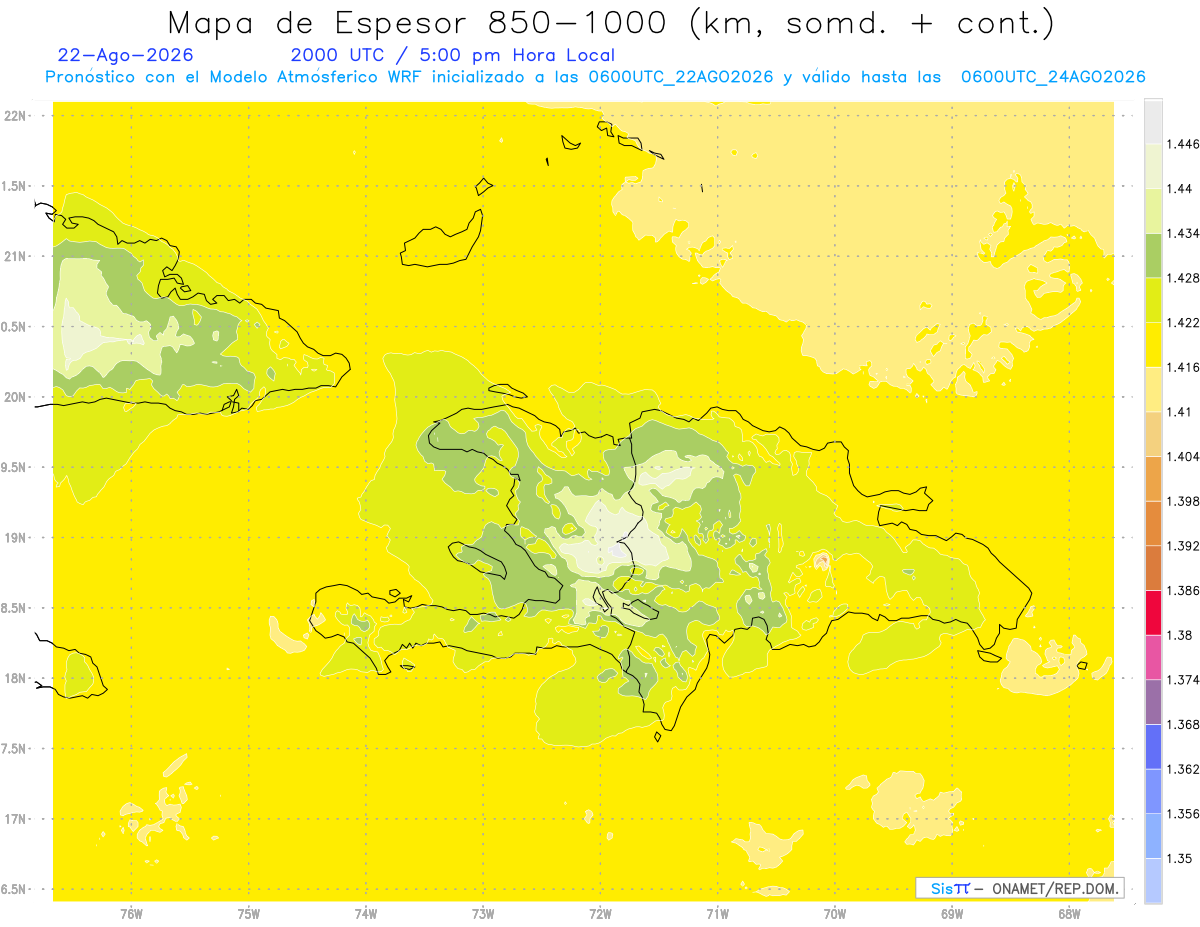Click the legend value '1.374'

(x=1182, y=680)
